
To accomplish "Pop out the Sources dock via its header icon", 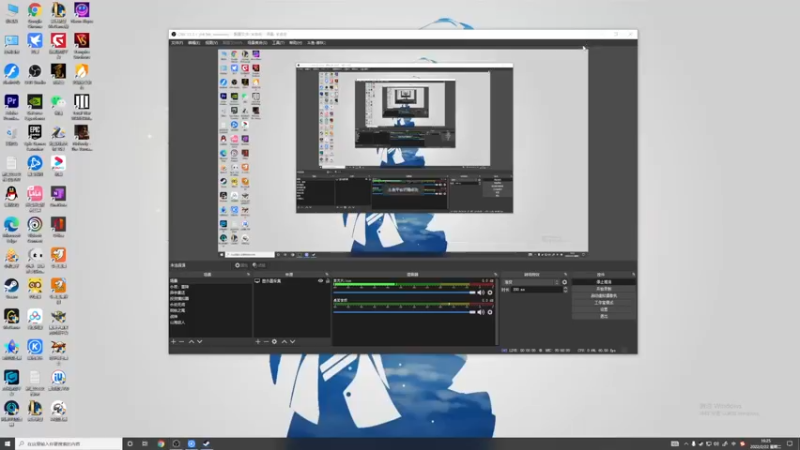I will coord(327,274).
